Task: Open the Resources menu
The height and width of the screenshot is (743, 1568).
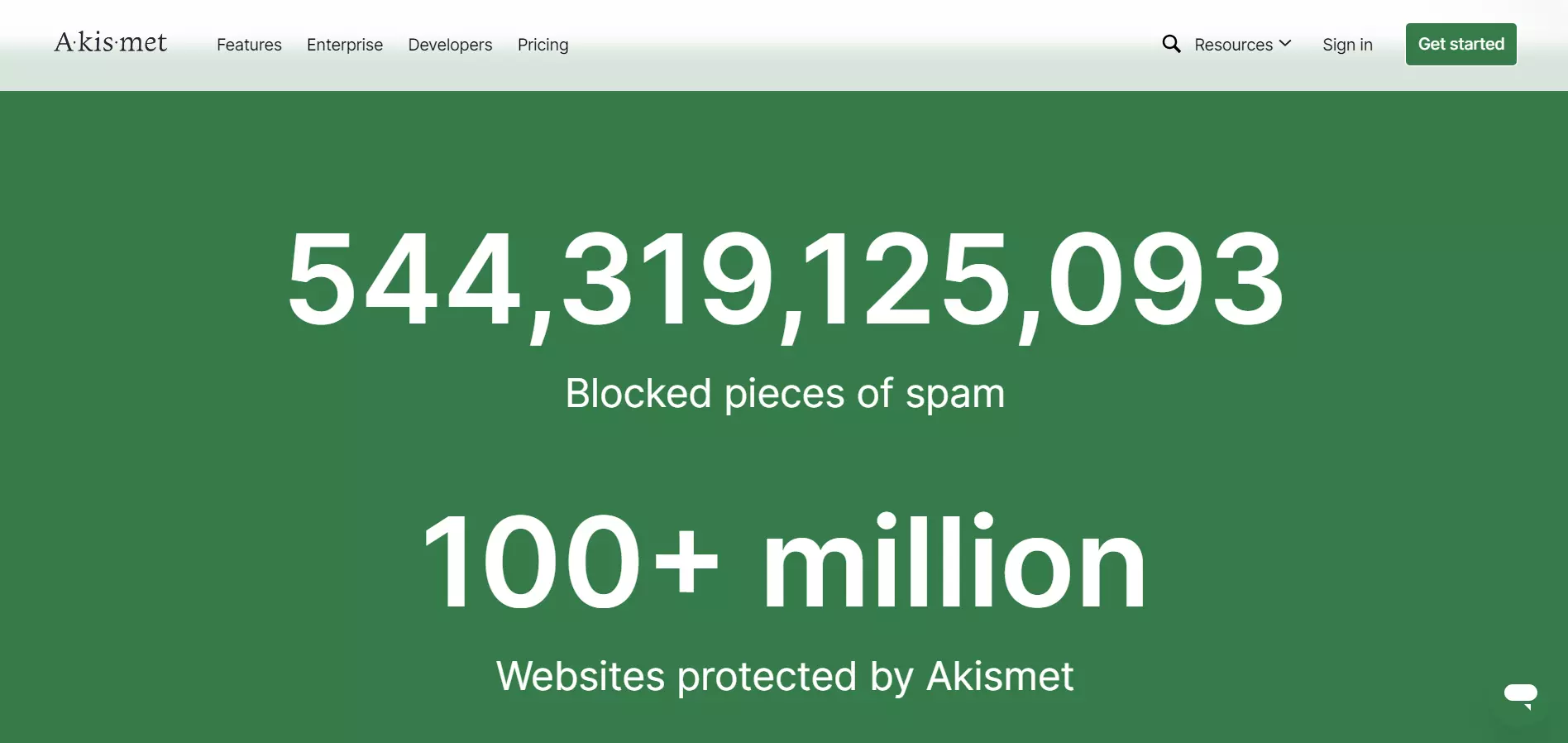Action: (1242, 45)
